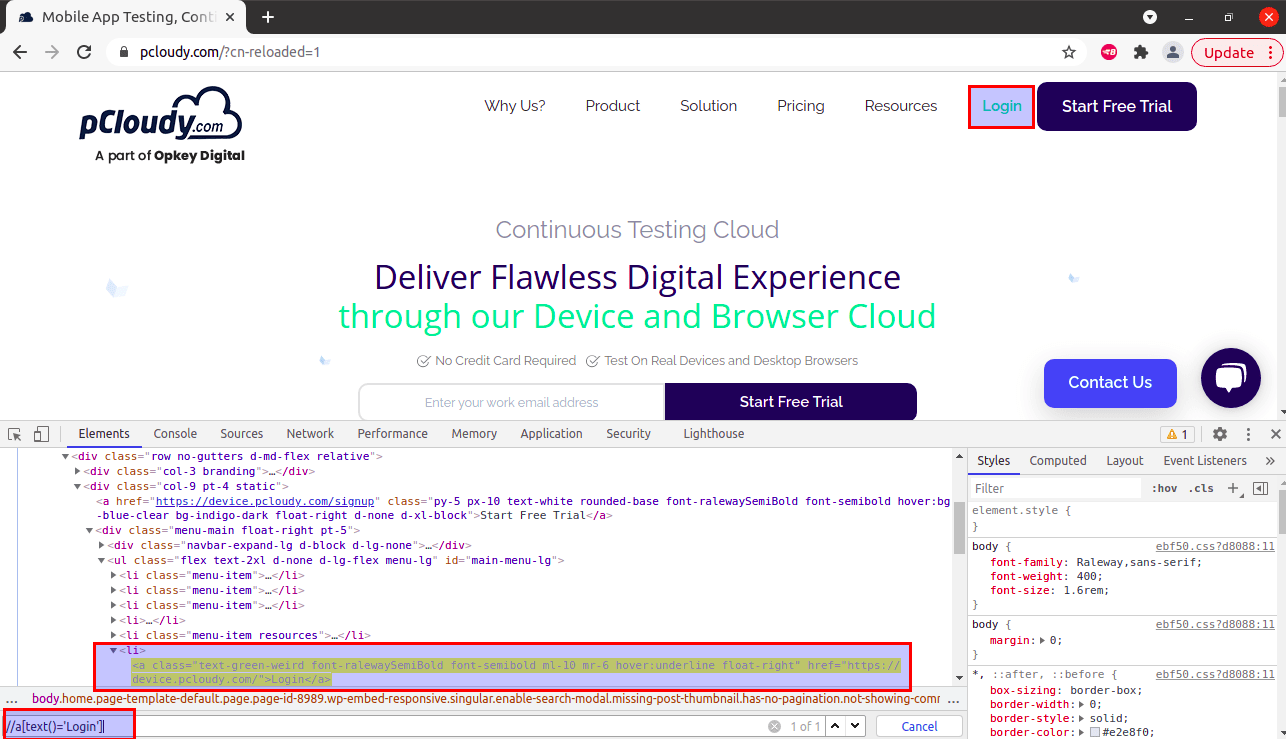The image size is (1286, 739).
Task: Expand the menu-item resources li node
Action: (x=114, y=635)
